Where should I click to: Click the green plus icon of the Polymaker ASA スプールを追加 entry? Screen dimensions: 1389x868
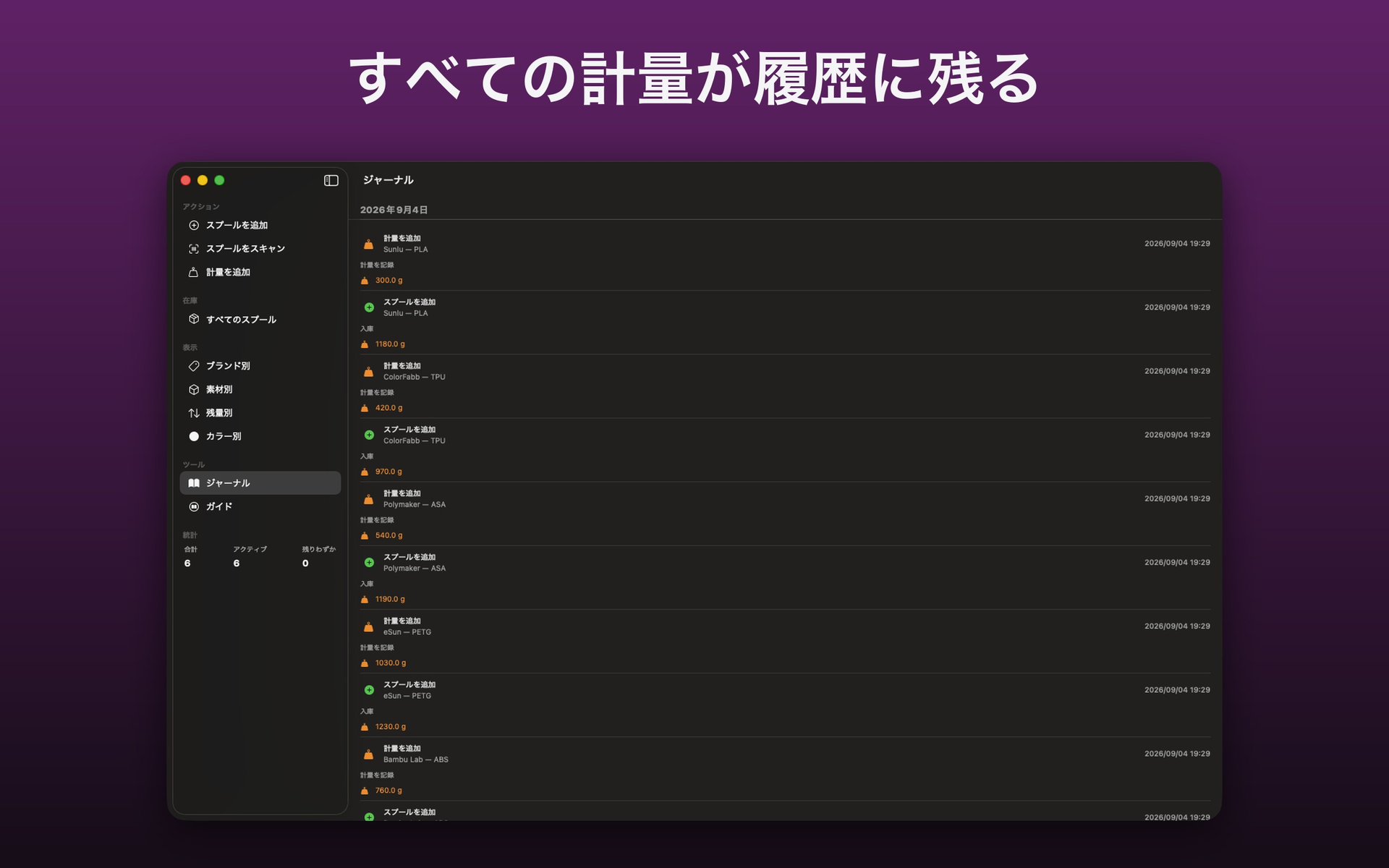(369, 562)
